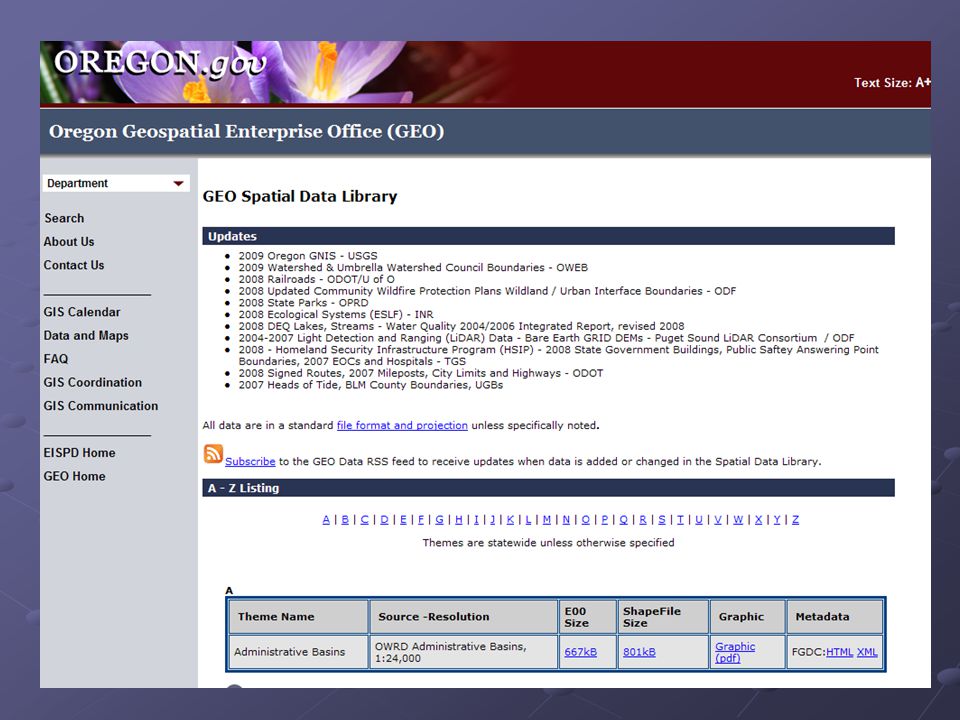960x720 pixels.
Task: Jump to letter E listing
Action: click(x=403, y=519)
